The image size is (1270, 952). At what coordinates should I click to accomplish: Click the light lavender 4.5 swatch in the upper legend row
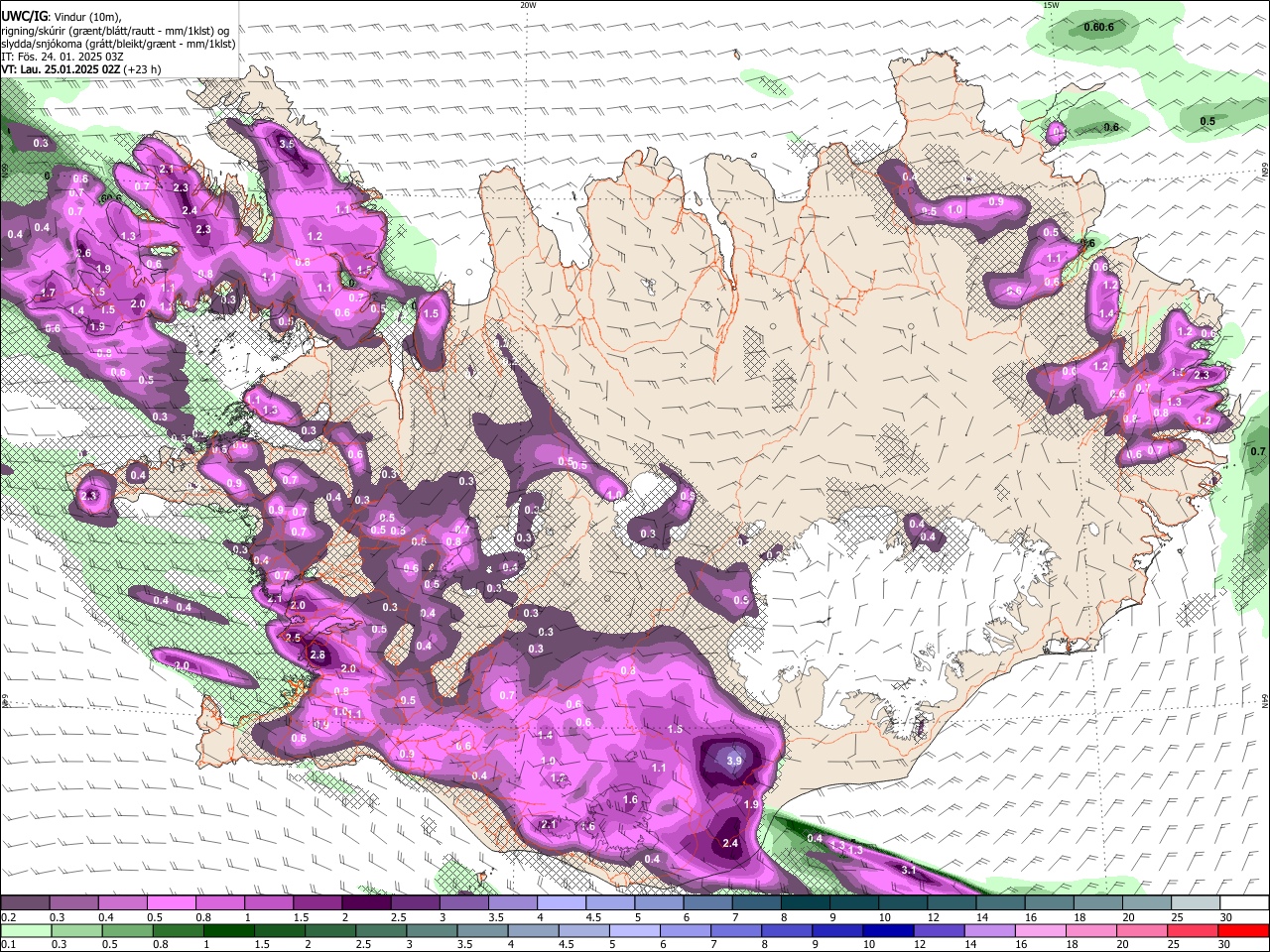(x=610, y=903)
